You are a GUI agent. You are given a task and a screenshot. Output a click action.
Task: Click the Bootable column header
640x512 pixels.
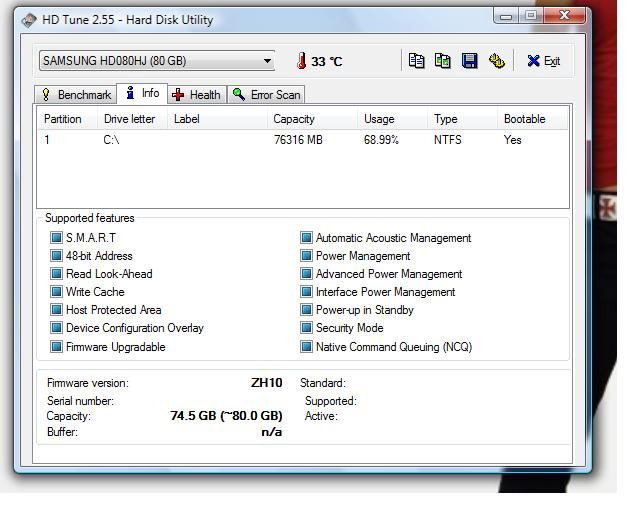coord(533,119)
